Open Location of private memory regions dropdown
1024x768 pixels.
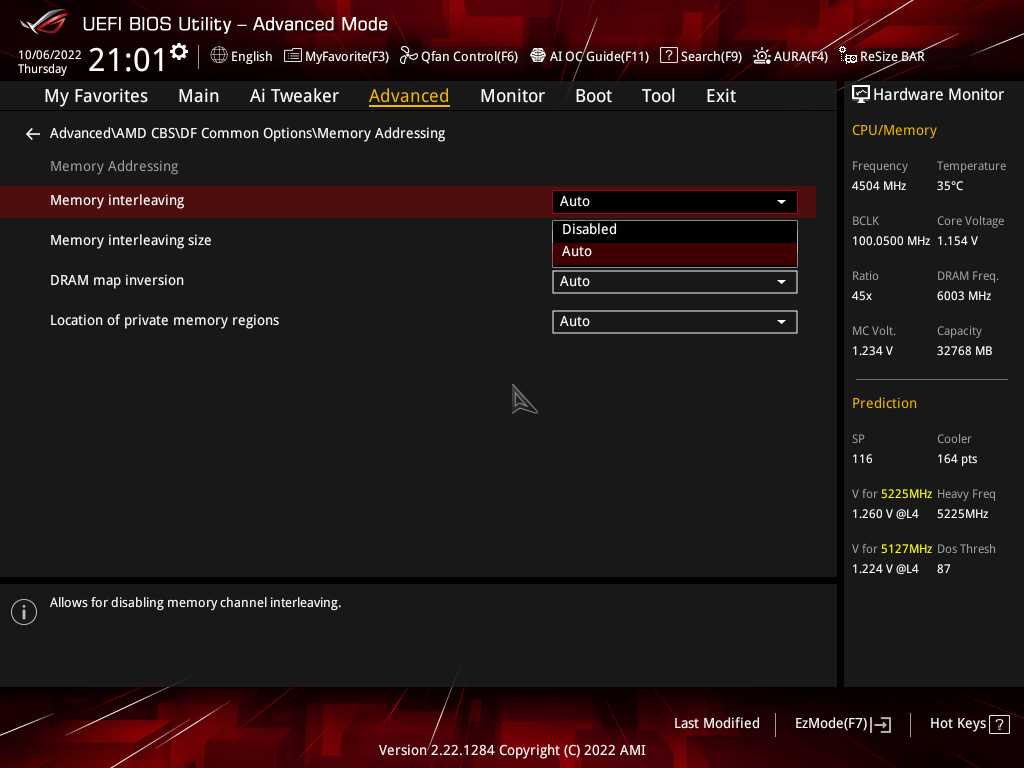674,322
